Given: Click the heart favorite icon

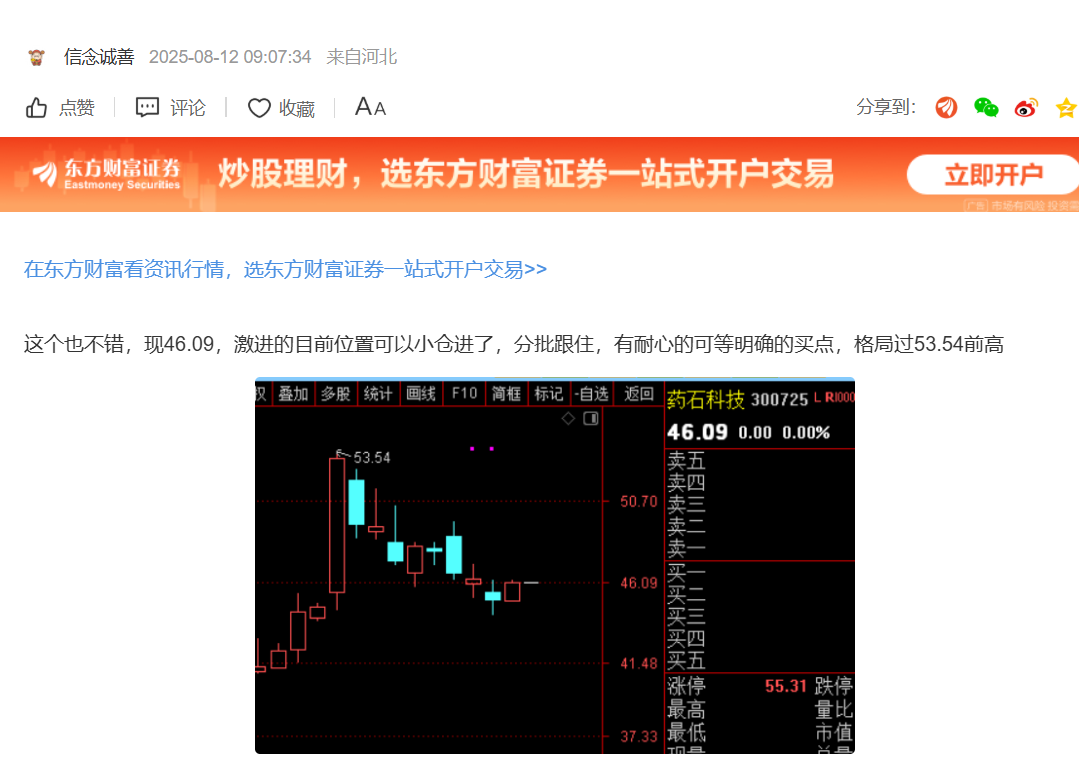Looking at the screenshot, I should click(x=259, y=108).
